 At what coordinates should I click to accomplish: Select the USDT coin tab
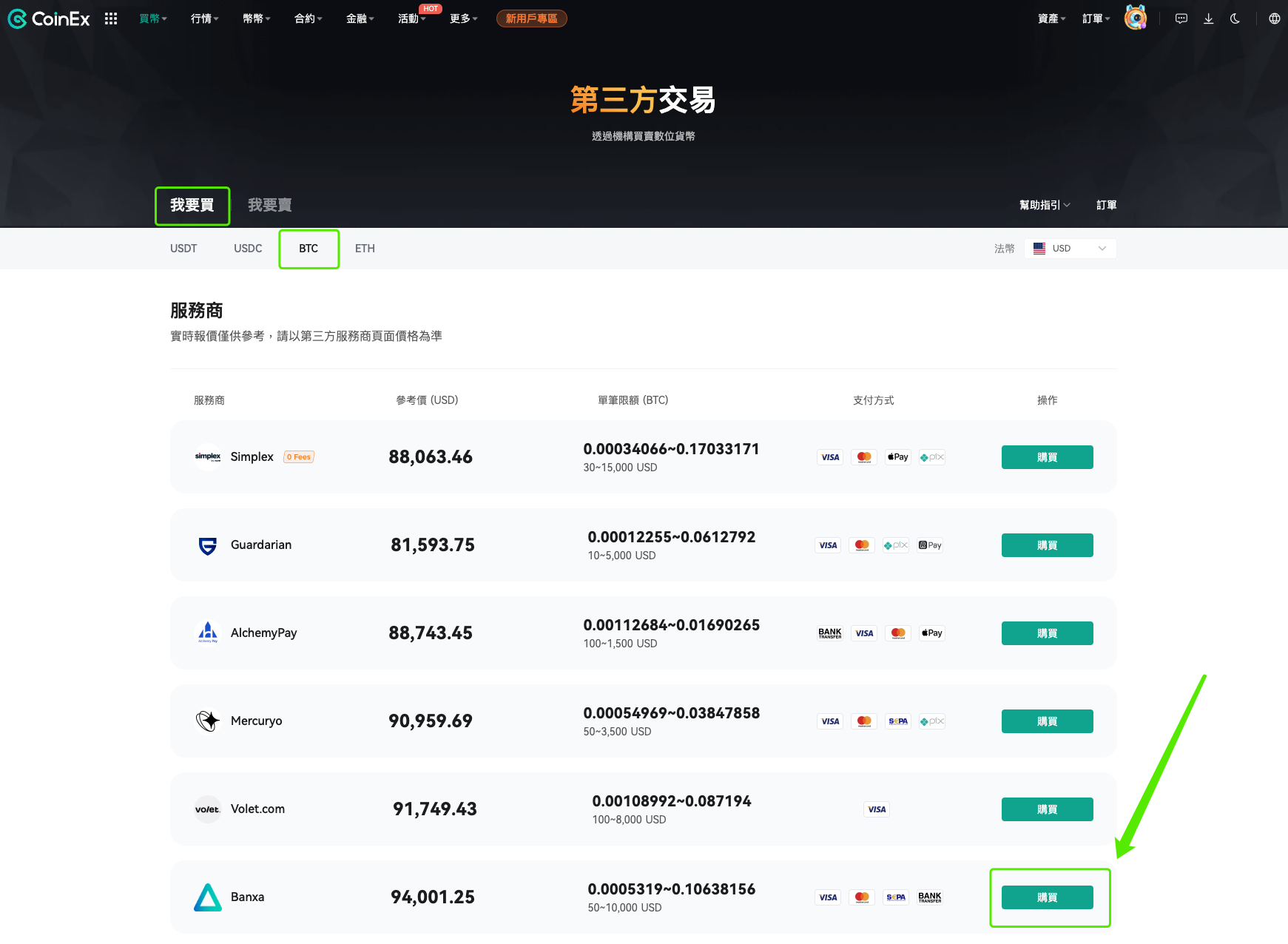click(183, 249)
